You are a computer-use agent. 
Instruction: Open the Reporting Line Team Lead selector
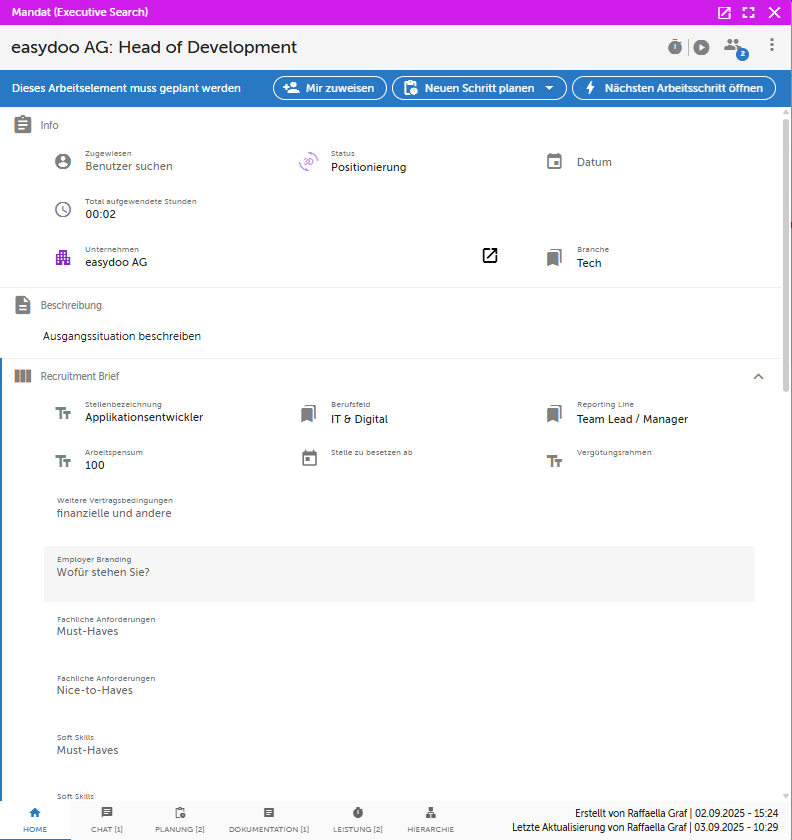pos(632,419)
